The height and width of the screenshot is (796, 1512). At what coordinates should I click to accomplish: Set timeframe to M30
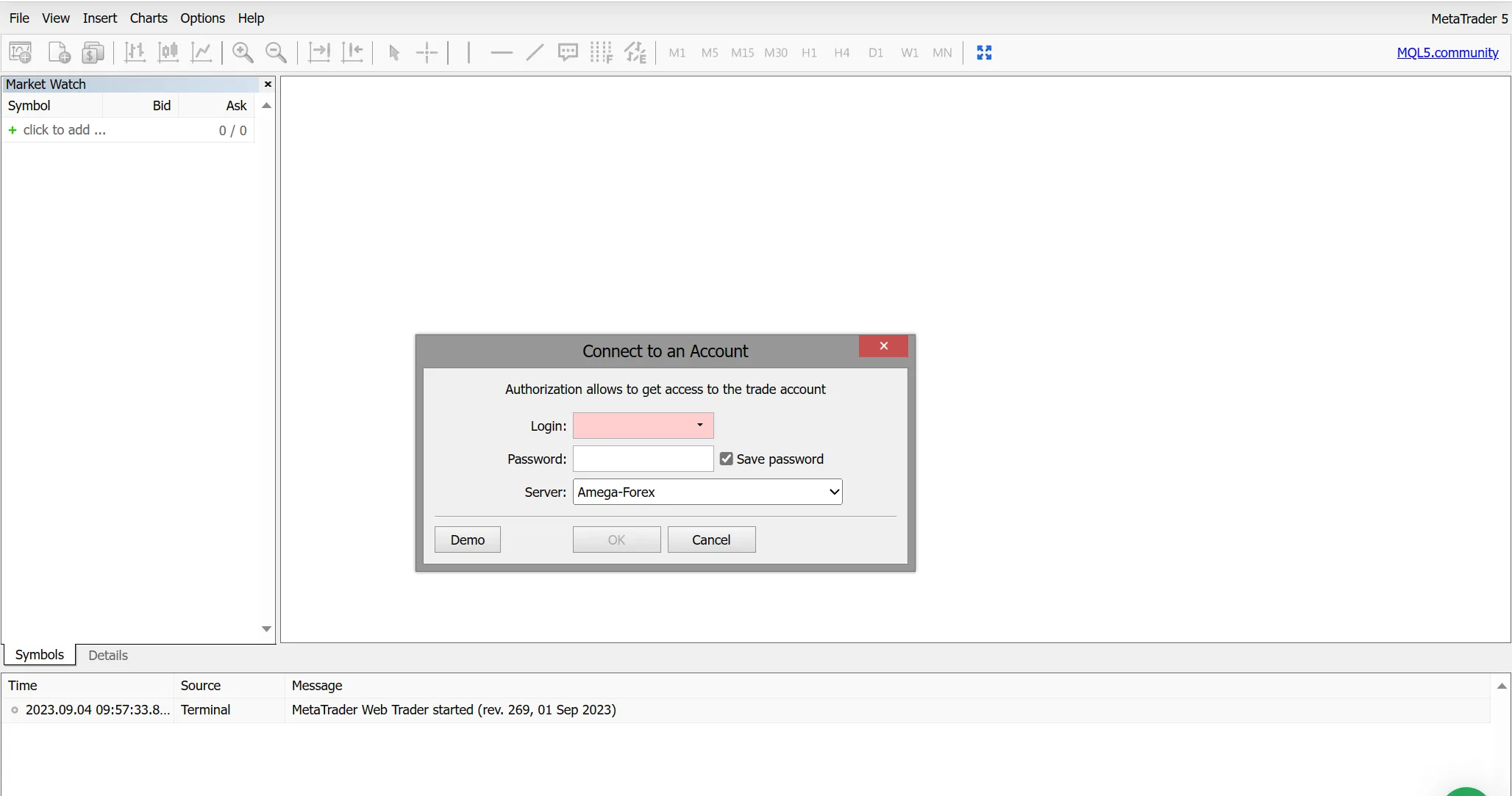[x=776, y=53]
